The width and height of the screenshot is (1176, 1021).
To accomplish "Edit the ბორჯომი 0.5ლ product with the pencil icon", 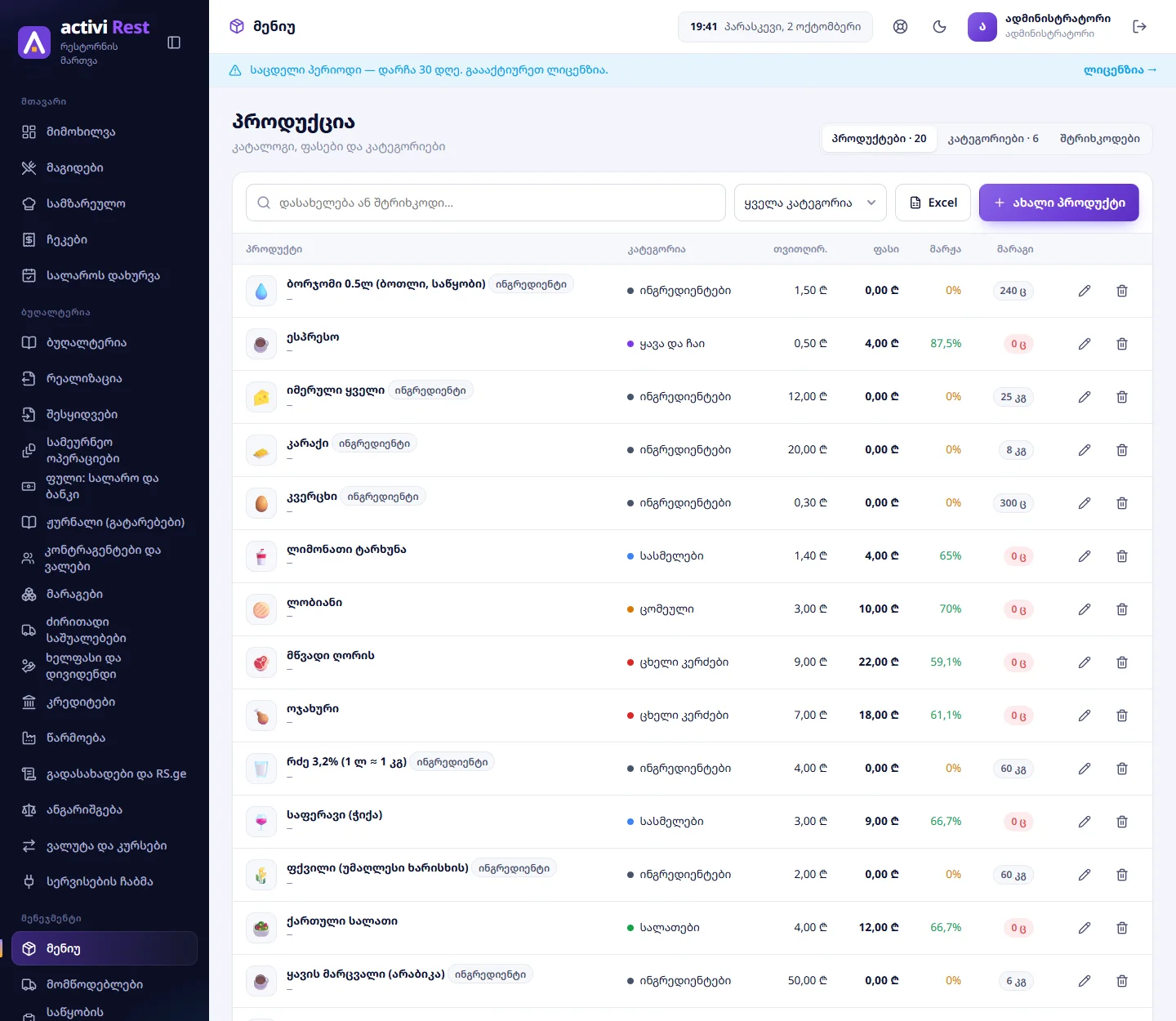I will (1085, 291).
